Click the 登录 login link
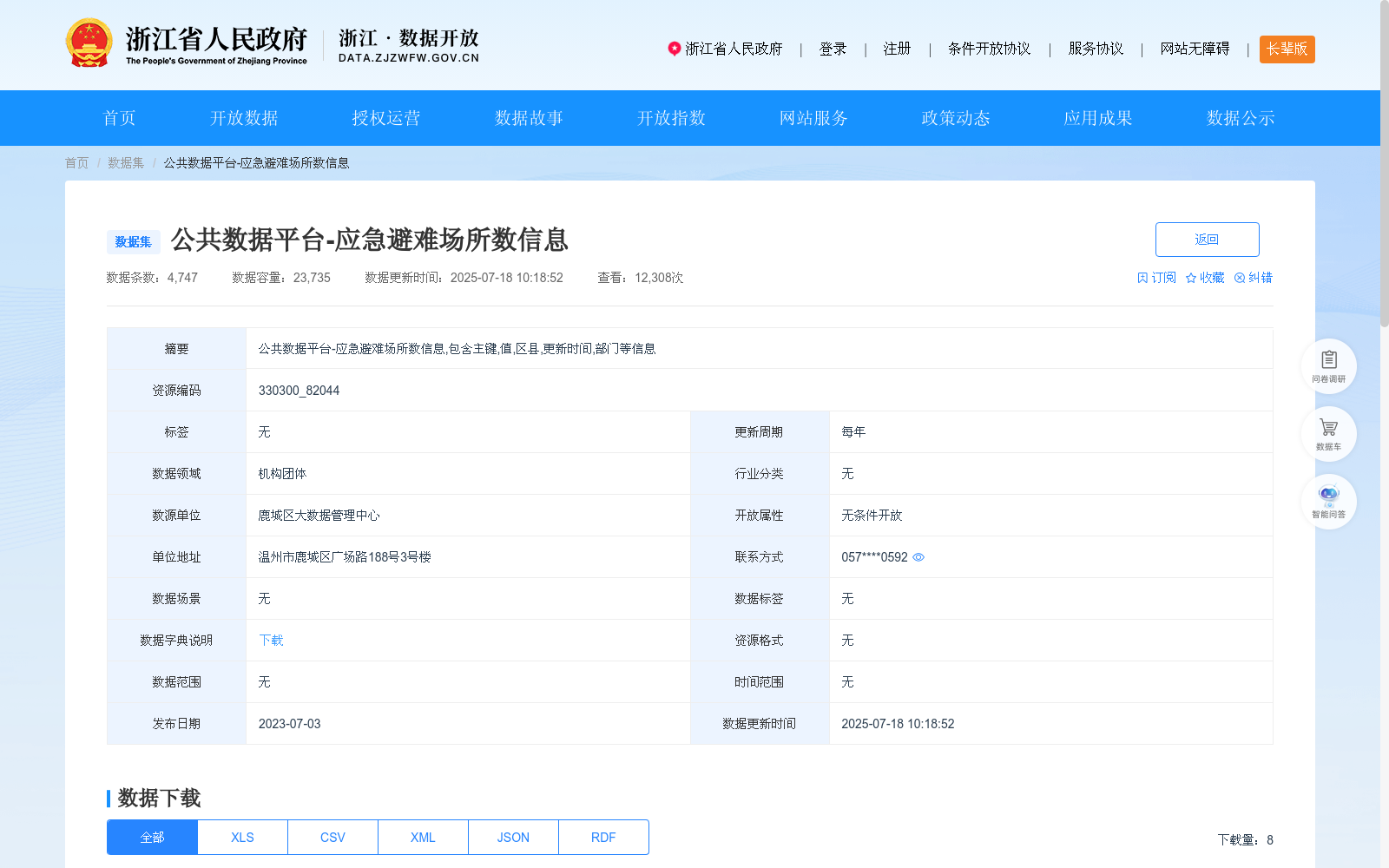The image size is (1389, 868). (833, 49)
